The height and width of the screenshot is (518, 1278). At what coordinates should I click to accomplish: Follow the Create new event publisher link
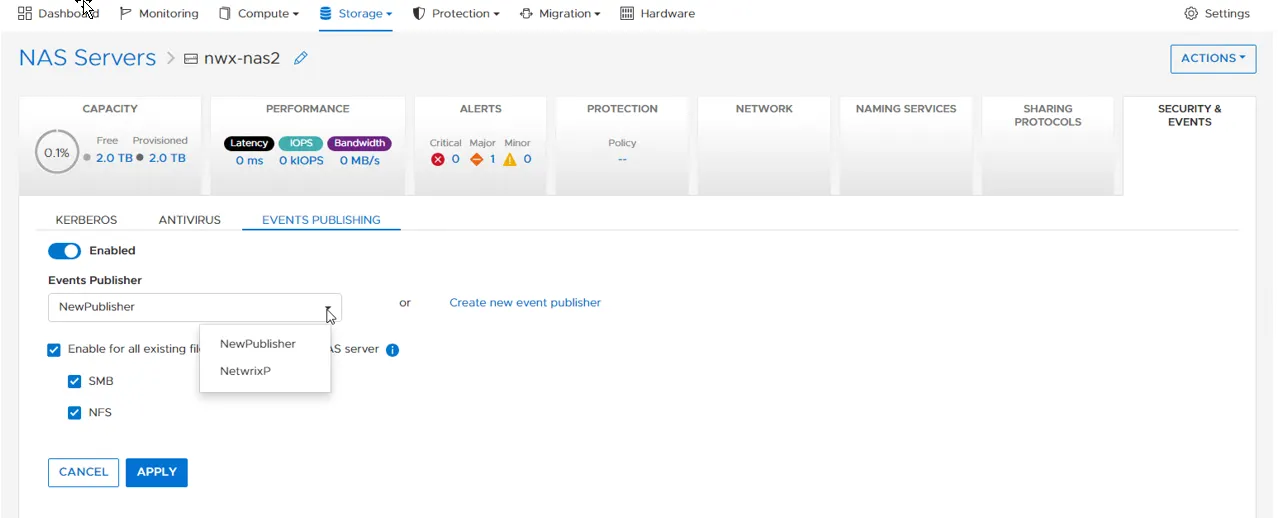point(525,303)
